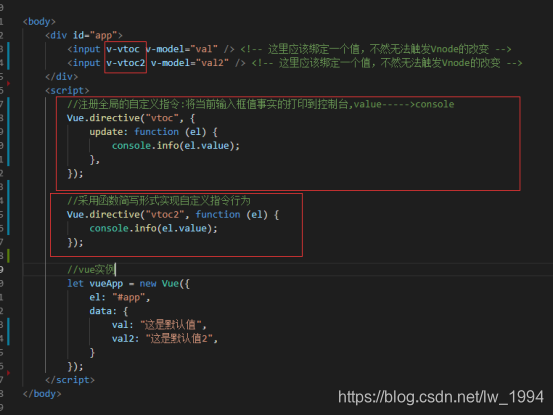Place cursor on Vue.directive("vtoc", { line
The width and height of the screenshot is (554, 416).
pyautogui.click(x=131, y=118)
